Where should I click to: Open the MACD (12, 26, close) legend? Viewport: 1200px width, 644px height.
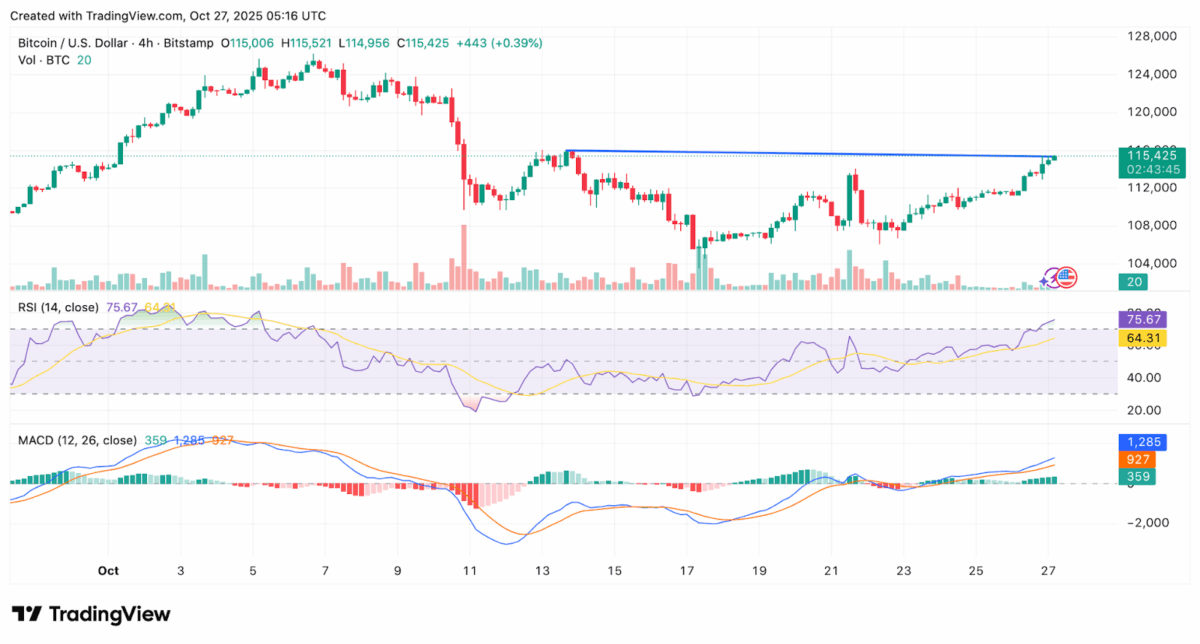pyautogui.click(x=78, y=439)
